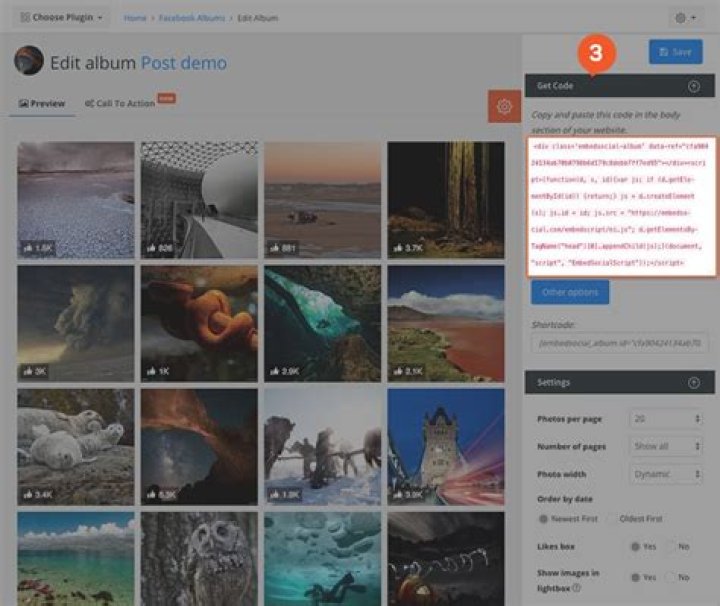Click the orange gear settings icon
Image resolution: width=720 pixels, height=606 pixels.
[x=504, y=107]
